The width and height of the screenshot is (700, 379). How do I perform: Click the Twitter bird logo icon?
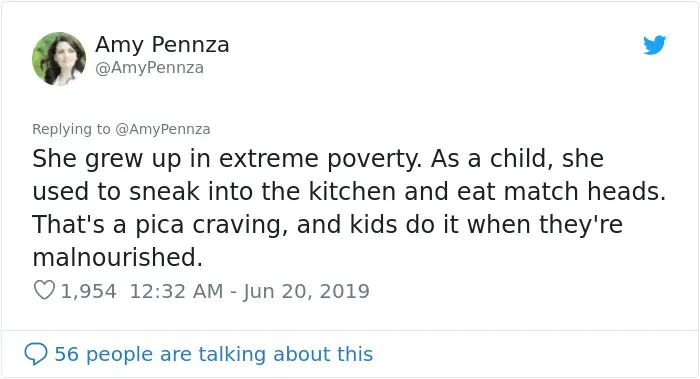point(654,45)
